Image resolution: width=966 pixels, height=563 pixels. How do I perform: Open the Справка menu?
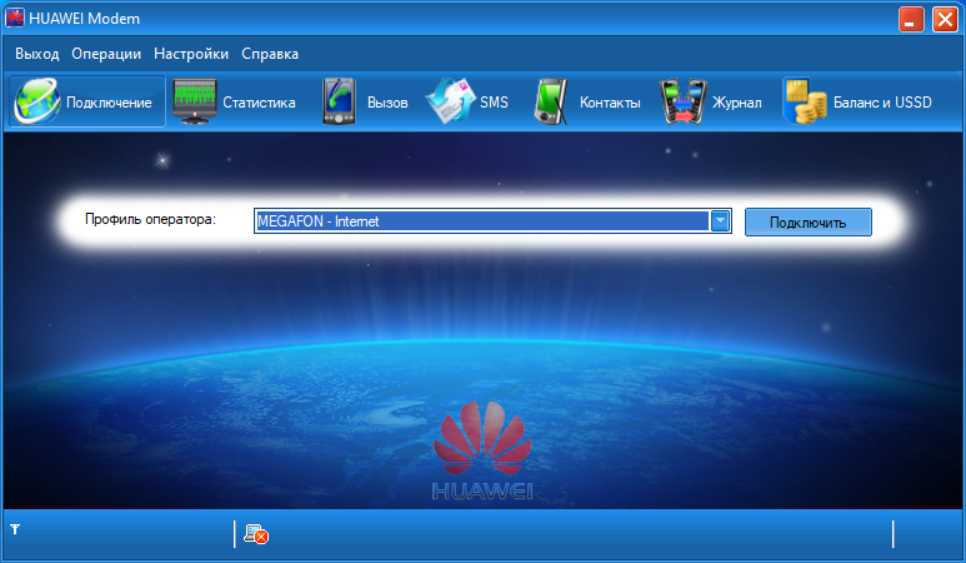tap(270, 54)
